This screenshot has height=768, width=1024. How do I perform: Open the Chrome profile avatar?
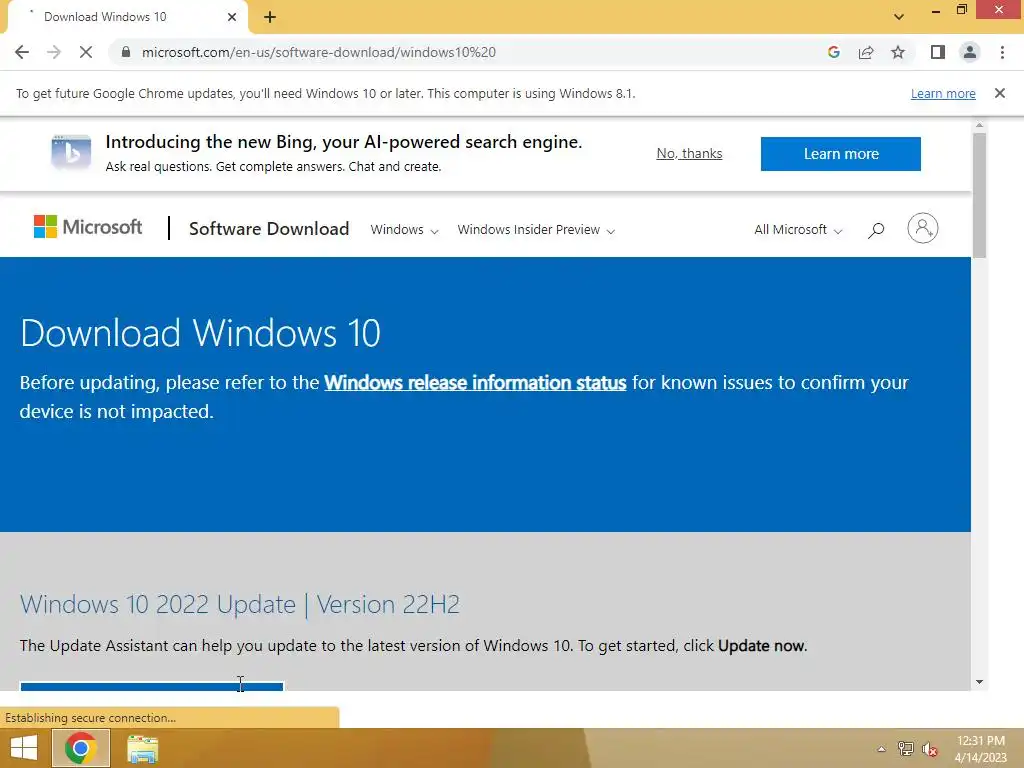[970, 52]
